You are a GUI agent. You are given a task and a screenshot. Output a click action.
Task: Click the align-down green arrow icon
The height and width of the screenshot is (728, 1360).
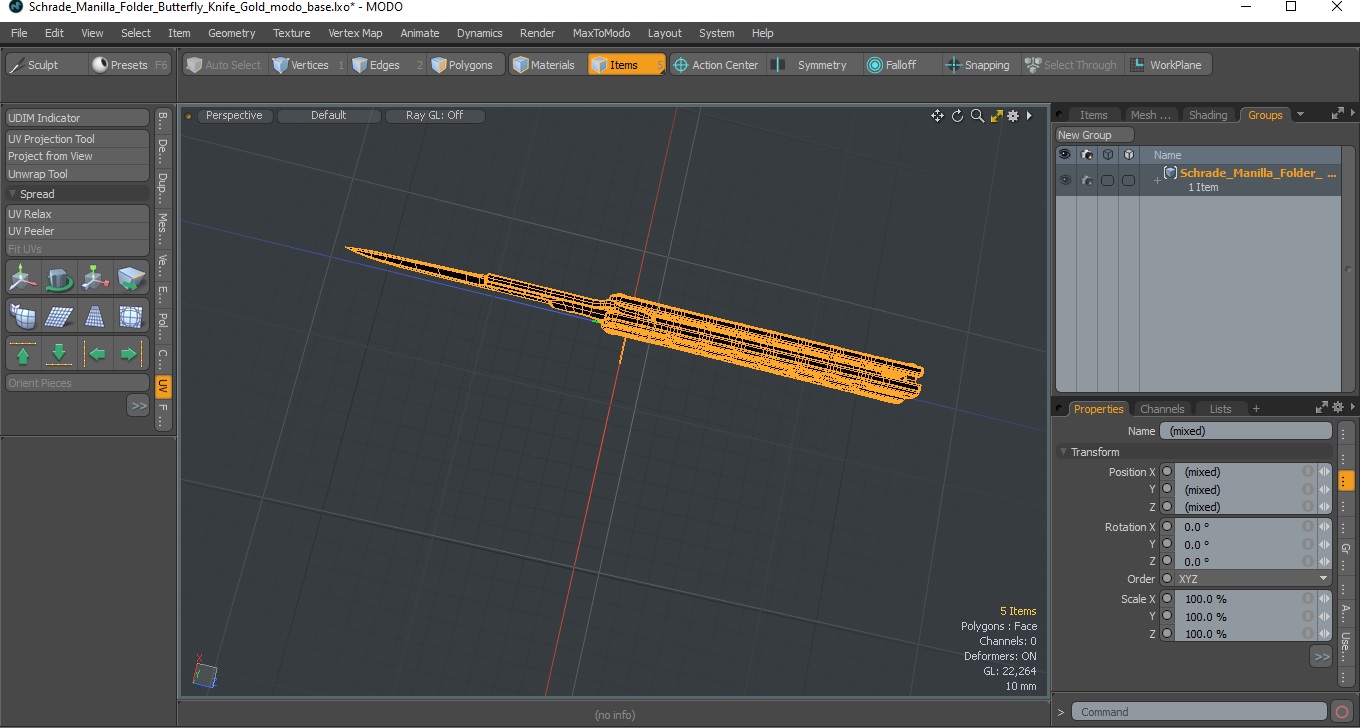click(x=59, y=354)
